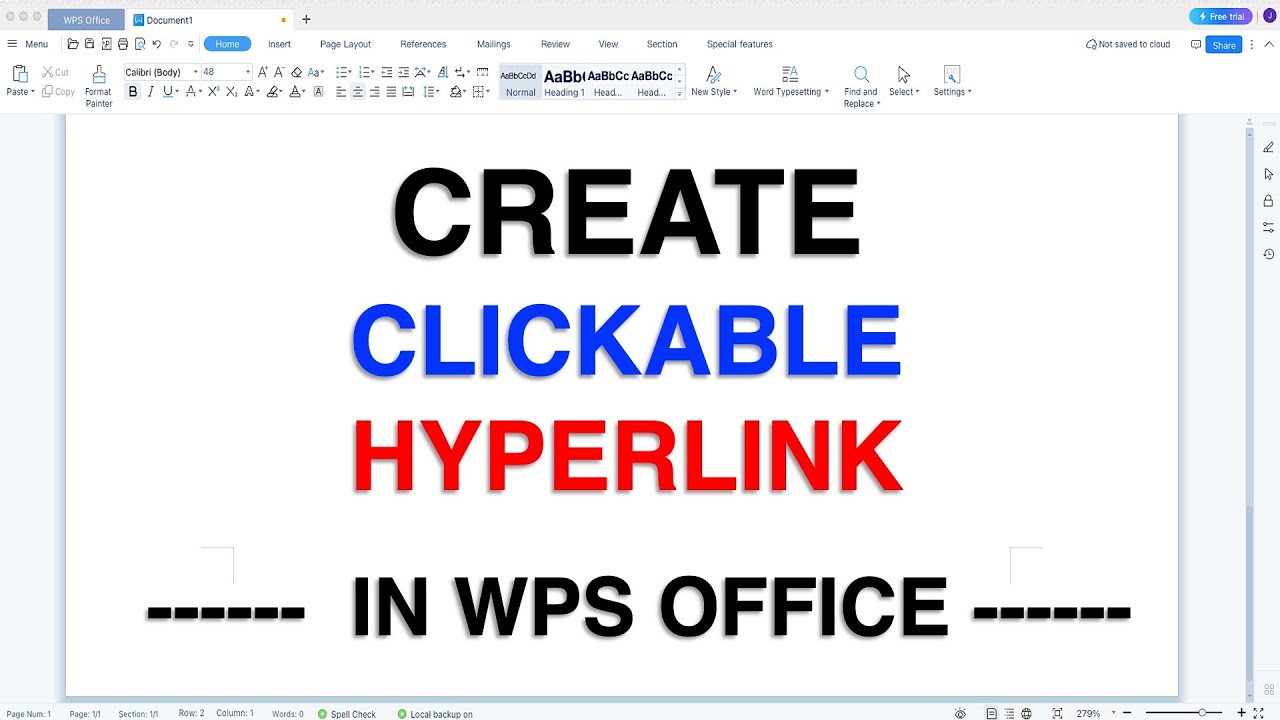Click the text highlight color button

point(272,91)
